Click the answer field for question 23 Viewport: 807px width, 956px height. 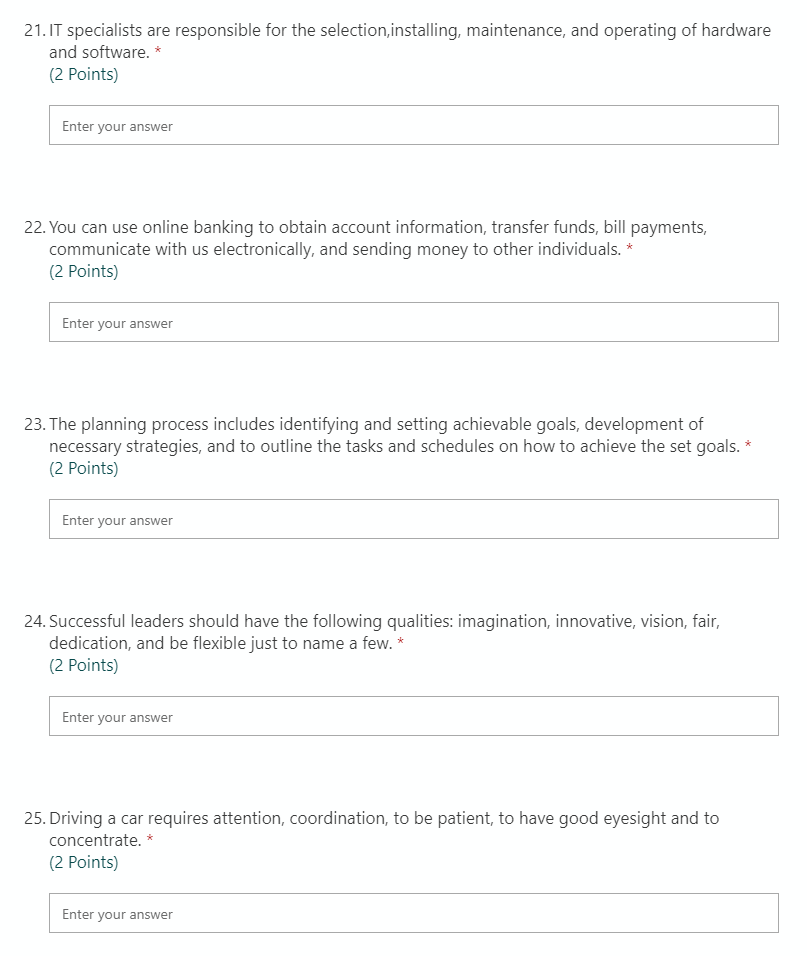pos(413,518)
